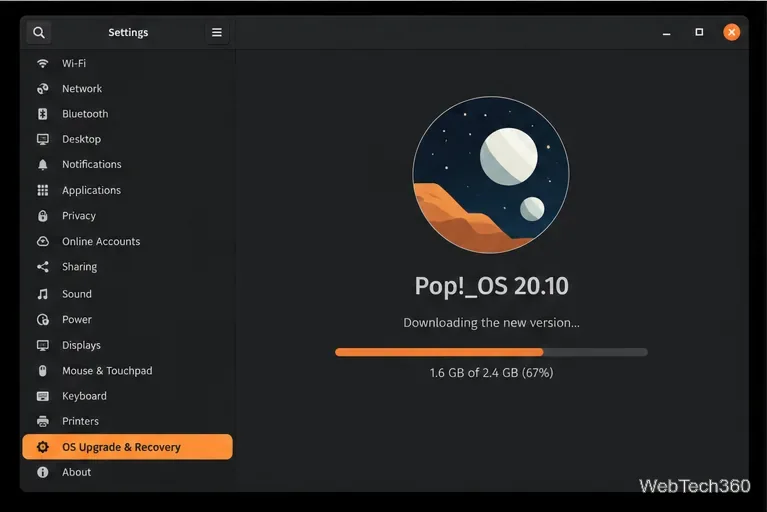Minimize the Settings window

[x=666, y=33]
